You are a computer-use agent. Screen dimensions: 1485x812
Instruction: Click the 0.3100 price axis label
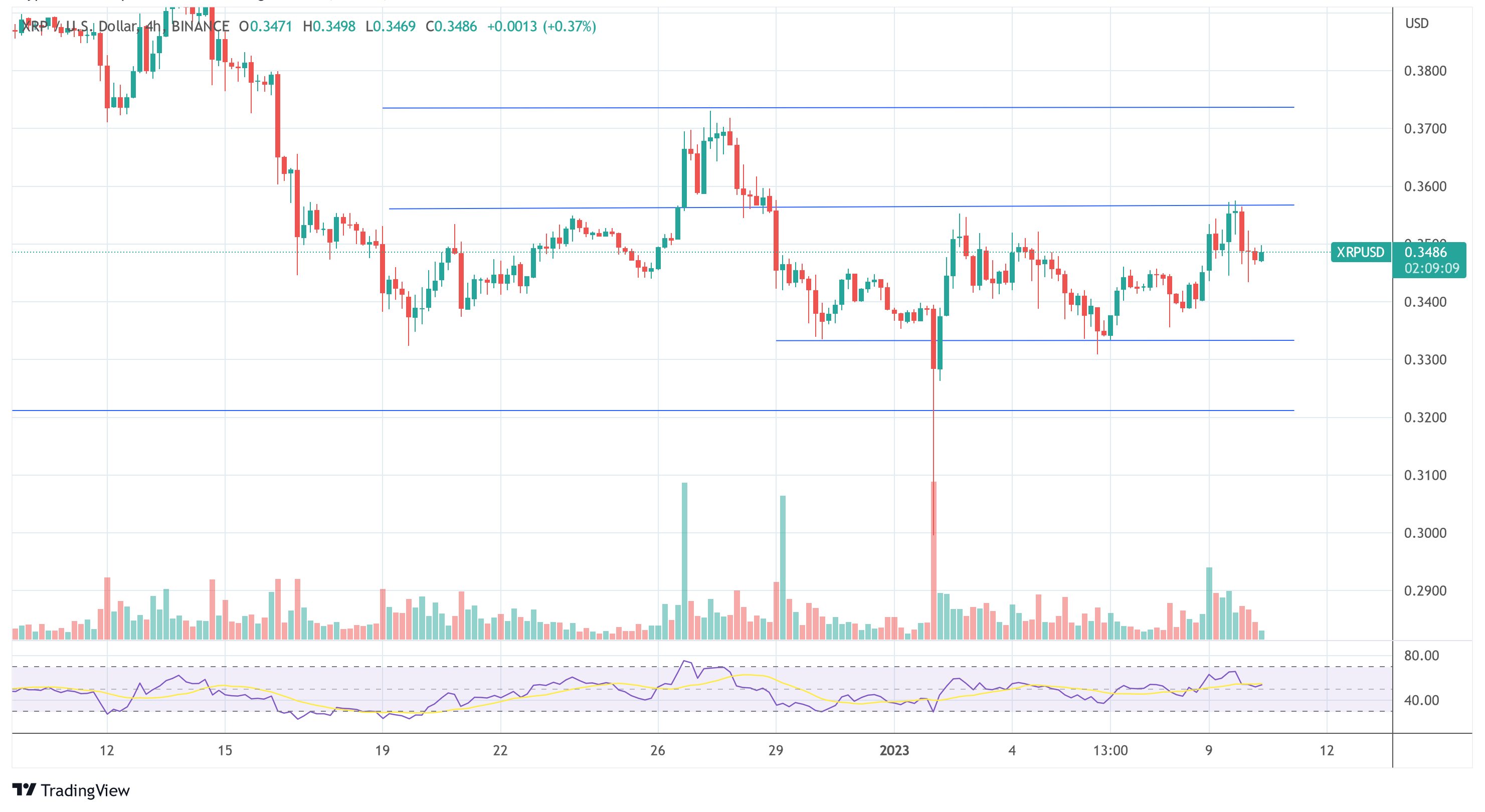pos(1425,476)
